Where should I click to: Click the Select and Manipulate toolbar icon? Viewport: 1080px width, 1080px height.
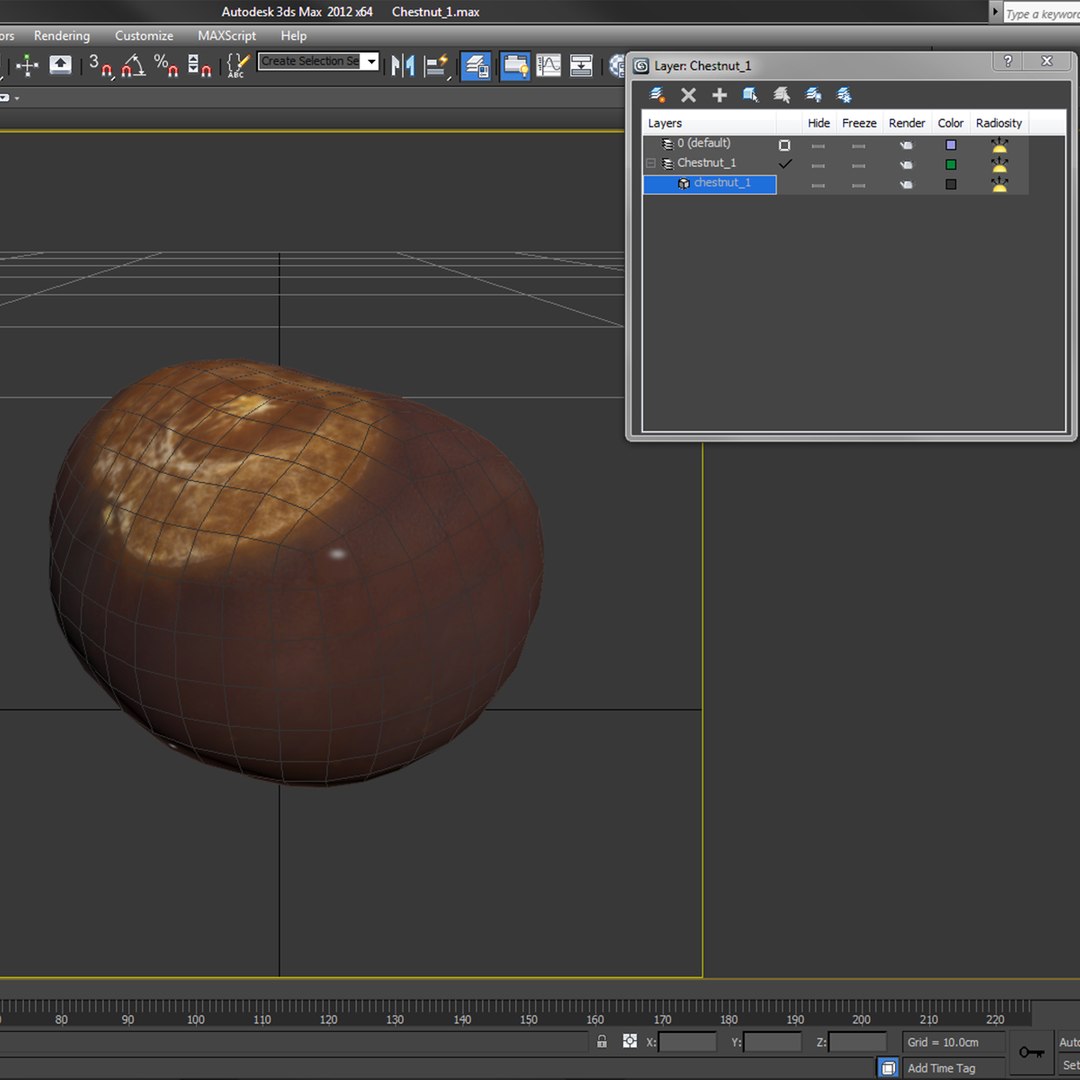tap(27, 65)
